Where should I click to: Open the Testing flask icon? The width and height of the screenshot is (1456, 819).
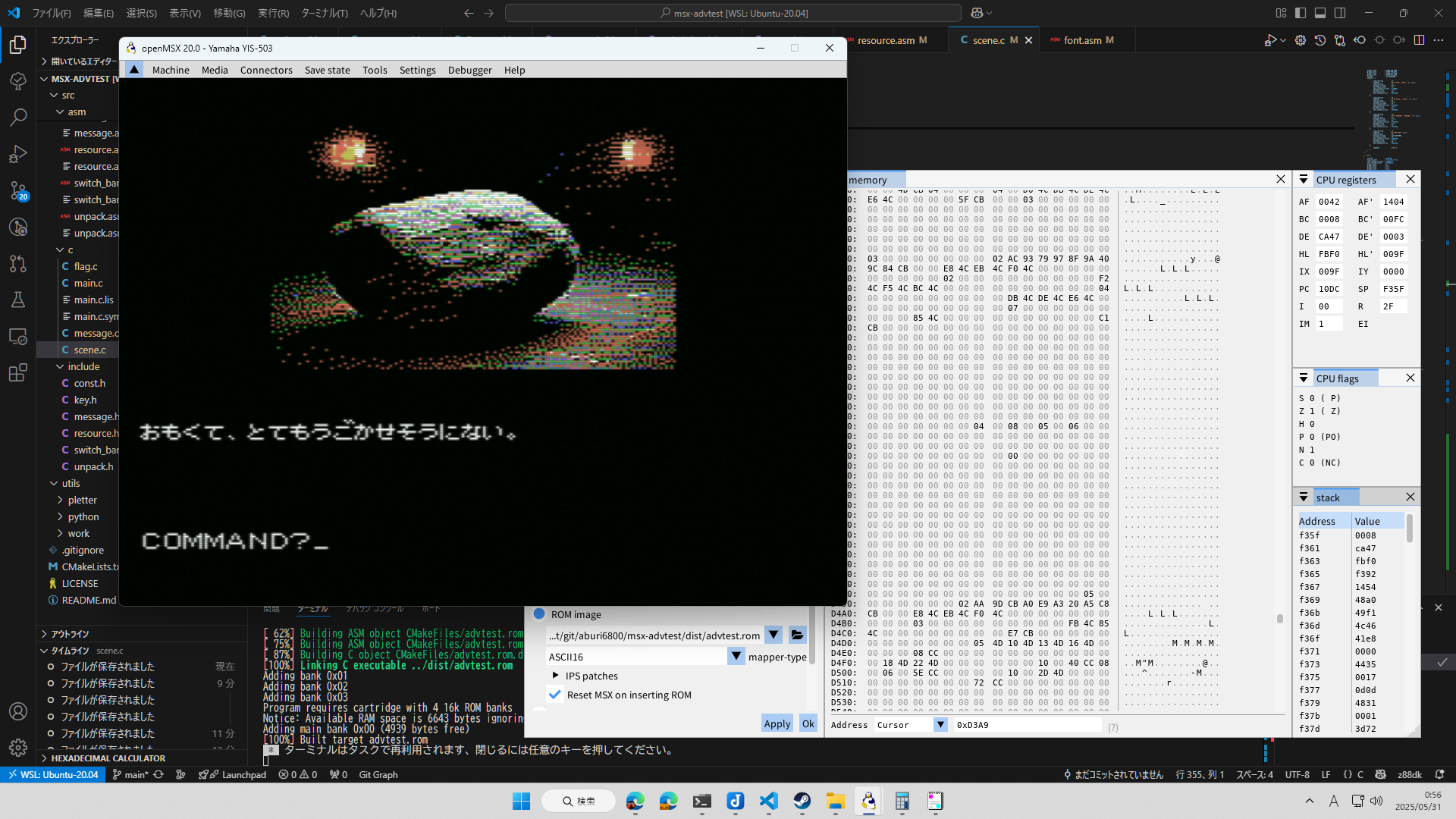[x=18, y=300]
